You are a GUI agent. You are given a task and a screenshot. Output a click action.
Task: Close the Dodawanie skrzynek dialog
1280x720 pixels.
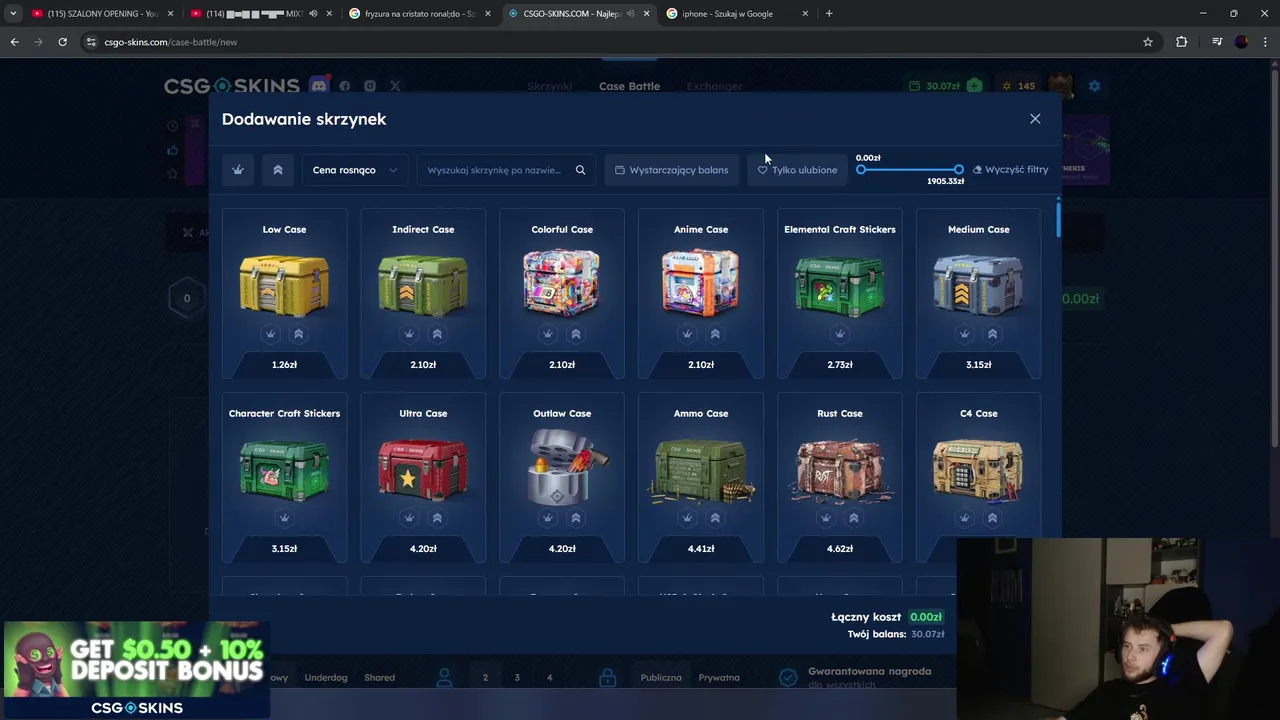[x=1035, y=119]
